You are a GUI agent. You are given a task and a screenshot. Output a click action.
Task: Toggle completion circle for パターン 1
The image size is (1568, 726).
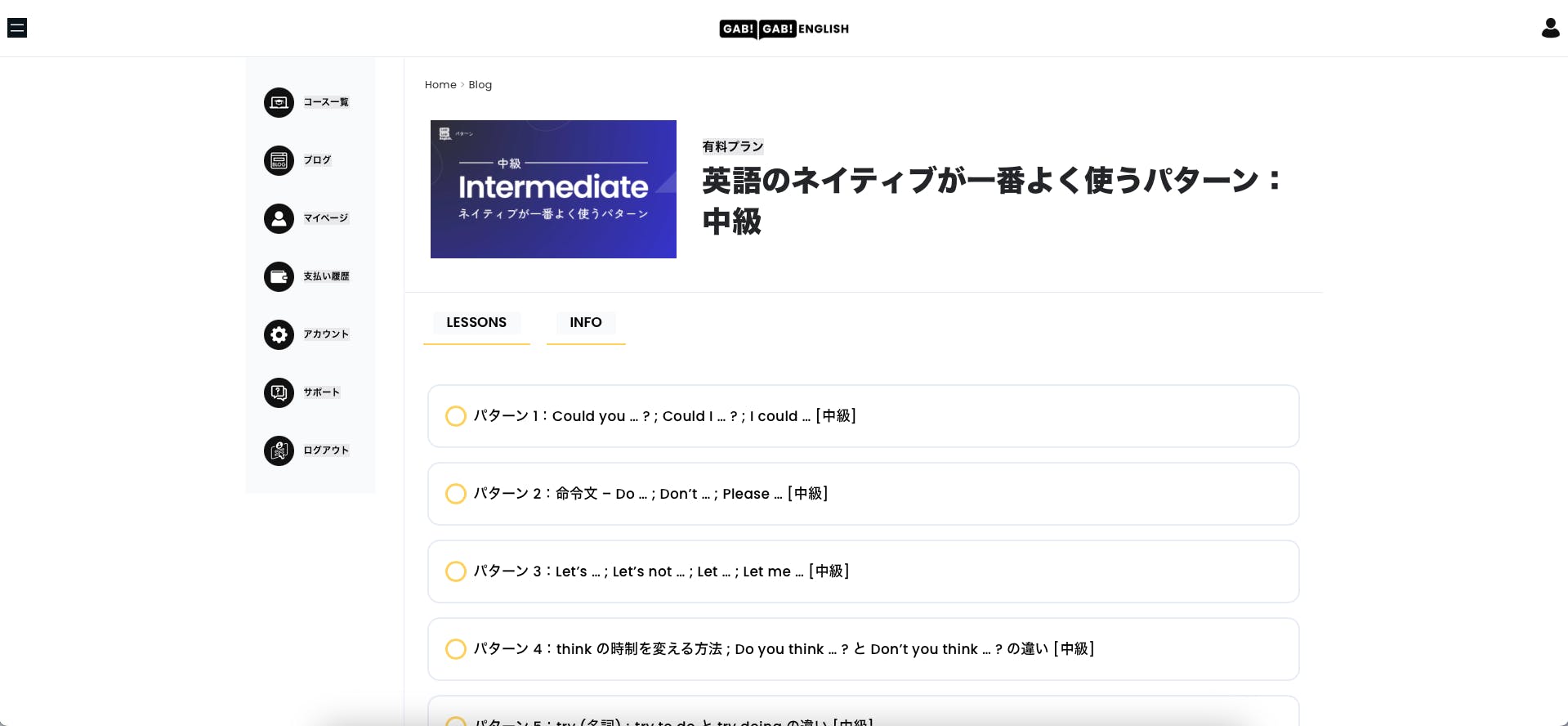456,416
